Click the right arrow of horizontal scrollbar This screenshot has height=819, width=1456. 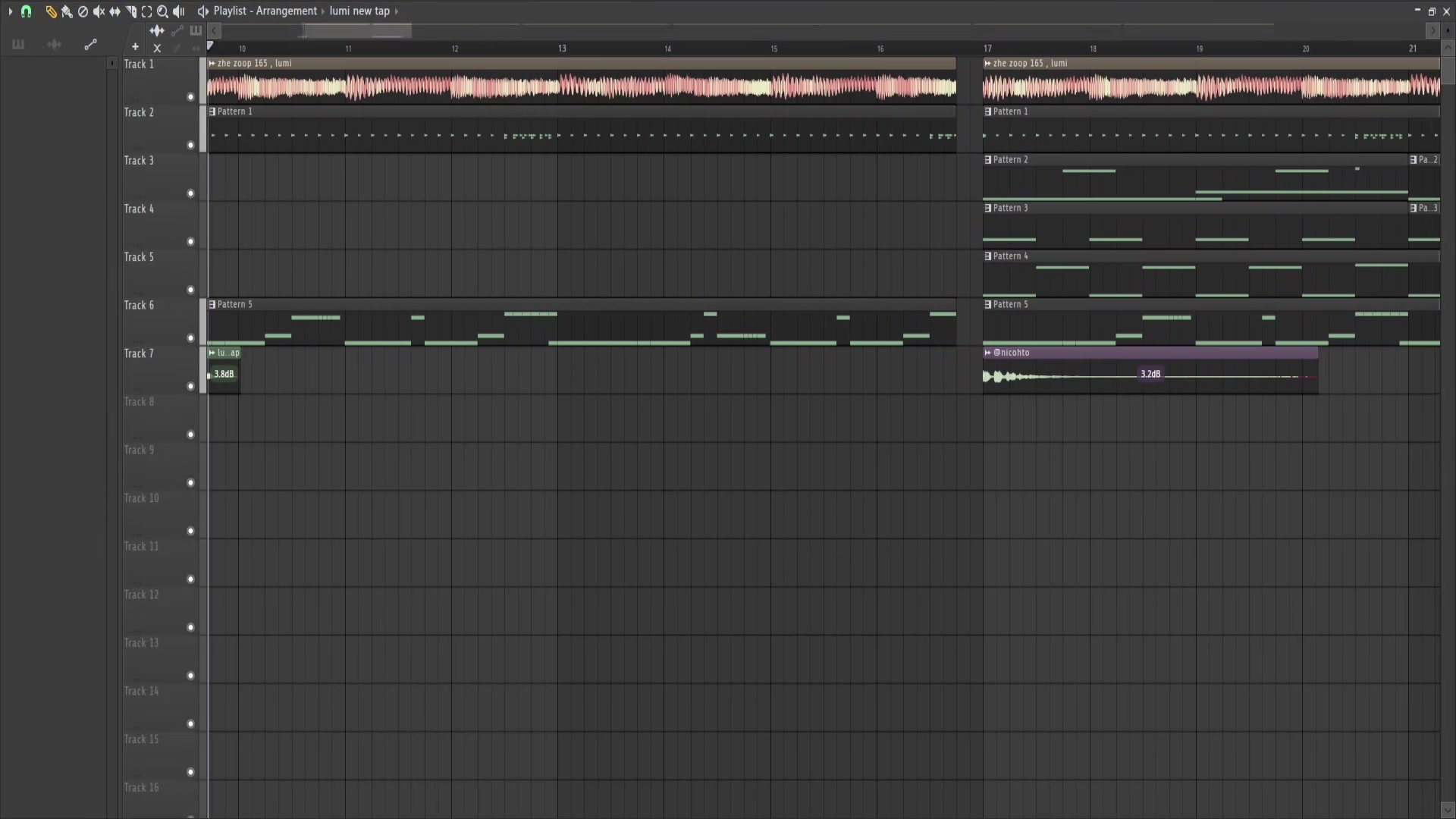1432,30
